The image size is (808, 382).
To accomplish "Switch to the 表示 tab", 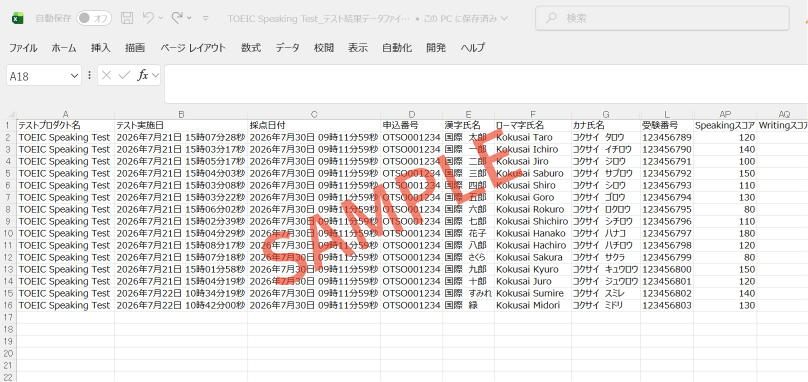I will tap(358, 48).
